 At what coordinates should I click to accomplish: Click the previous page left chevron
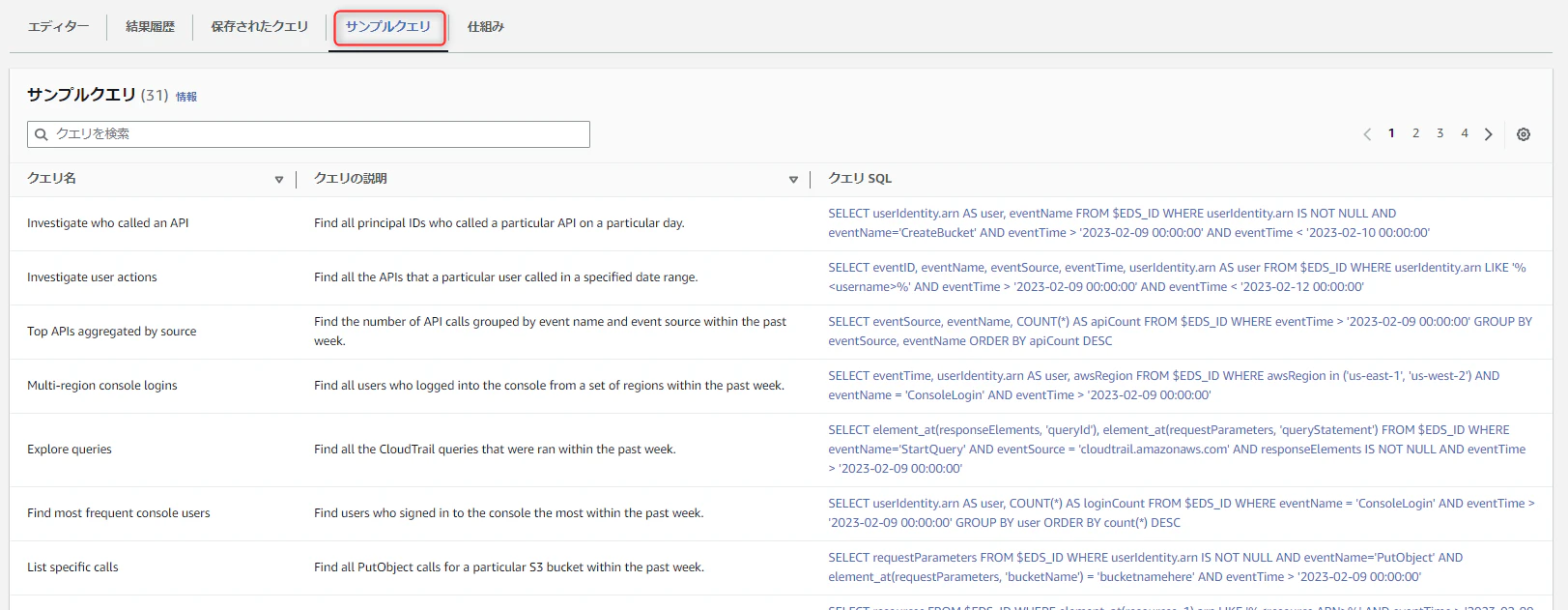(x=1367, y=134)
